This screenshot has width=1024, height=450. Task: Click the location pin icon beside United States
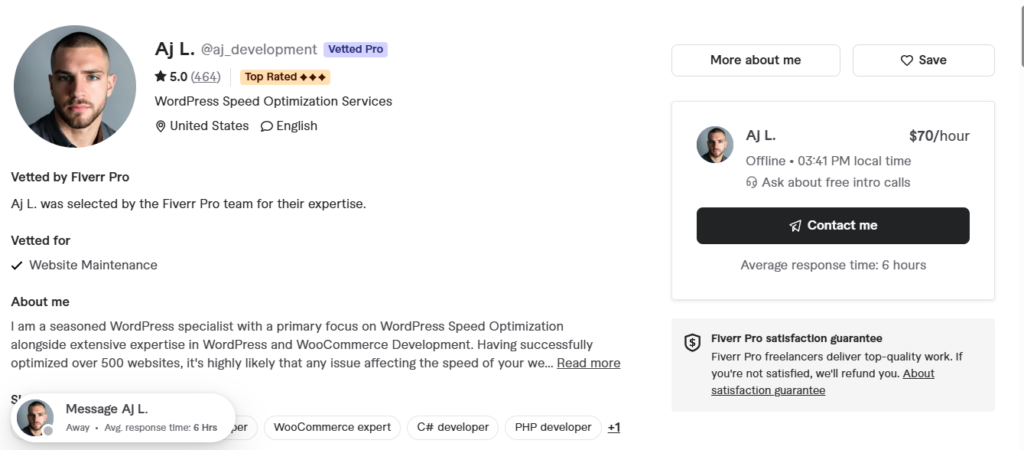click(x=160, y=126)
